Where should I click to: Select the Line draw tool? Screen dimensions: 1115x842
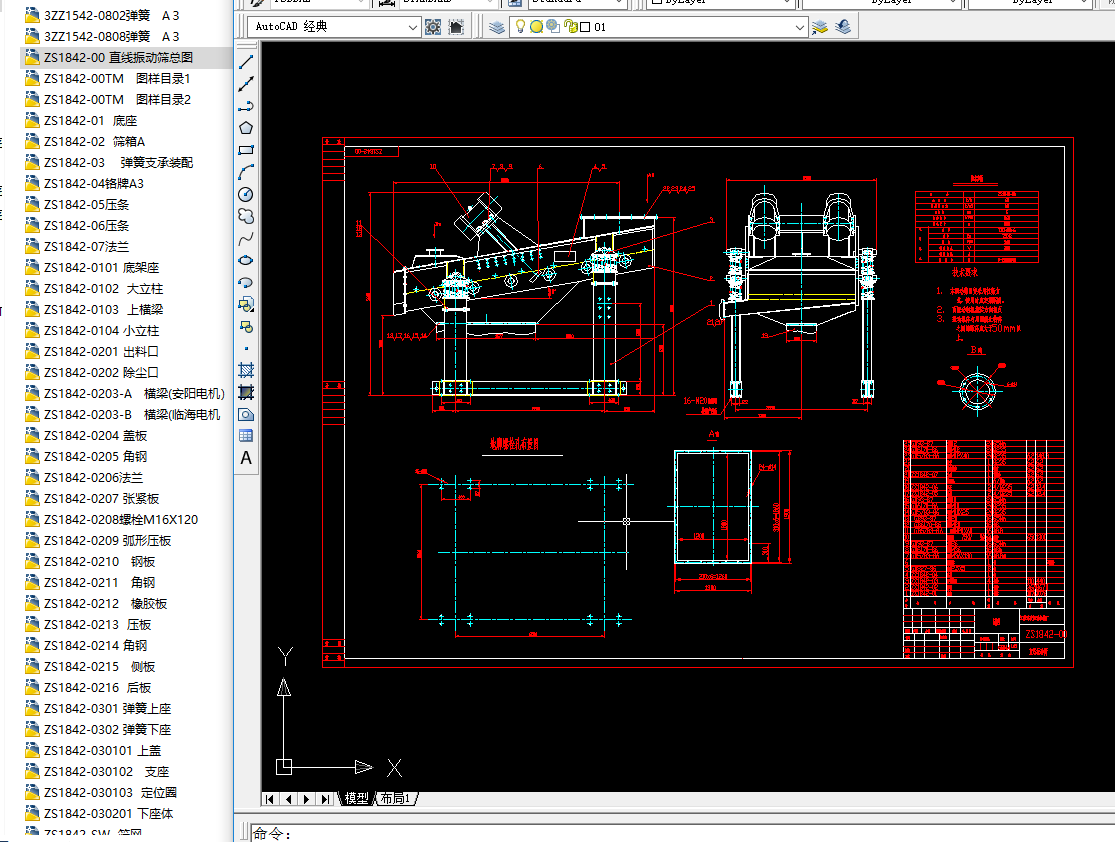pyautogui.click(x=246, y=62)
